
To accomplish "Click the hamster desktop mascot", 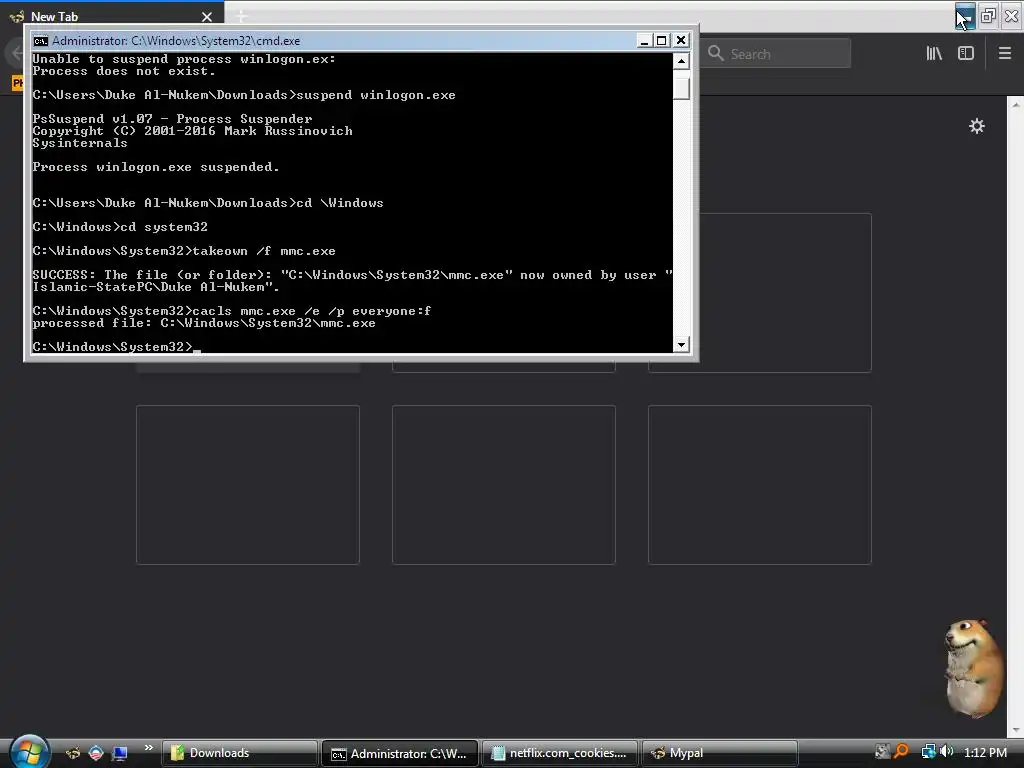I will pyautogui.click(x=974, y=667).
